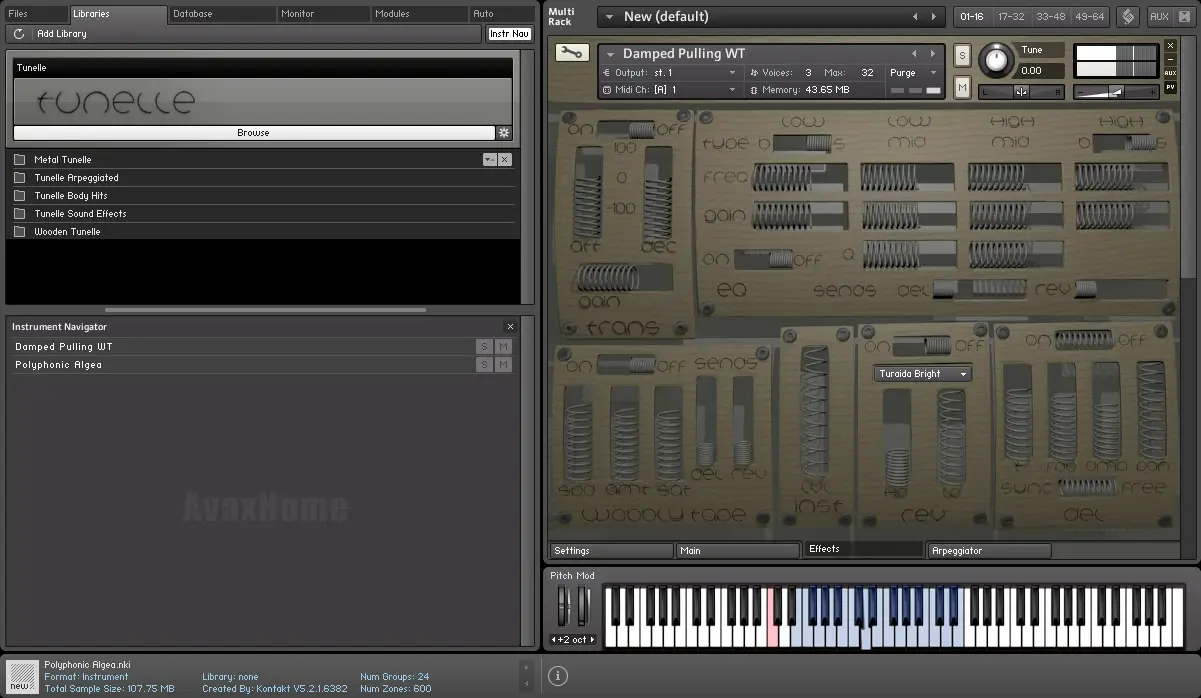Toggle the Instr Nav button
This screenshot has width=1201, height=698.
pyautogui.click(x=509, y=34)
